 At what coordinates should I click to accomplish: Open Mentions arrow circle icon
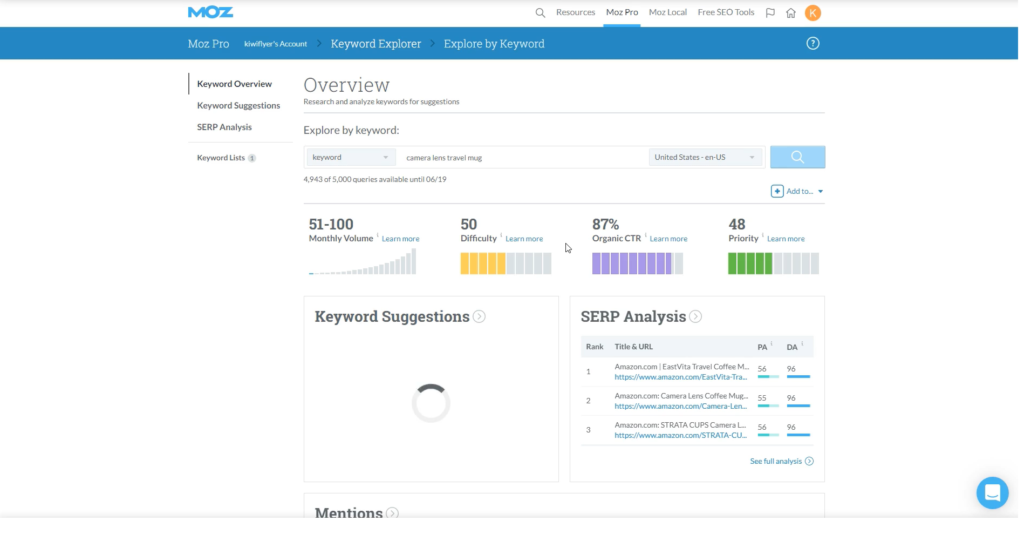tap(392, 513)
